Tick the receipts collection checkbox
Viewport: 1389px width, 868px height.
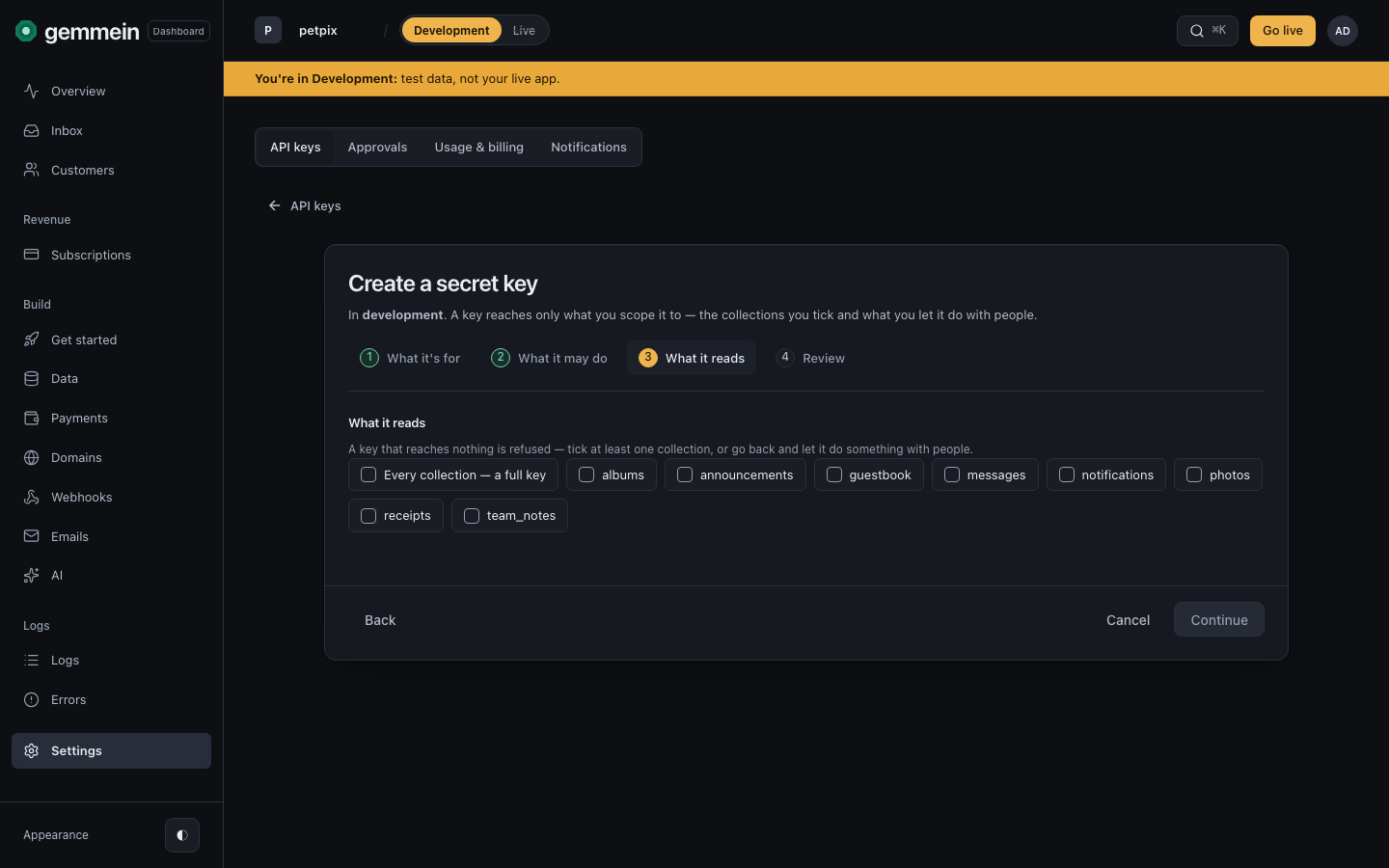pos(368,516)
